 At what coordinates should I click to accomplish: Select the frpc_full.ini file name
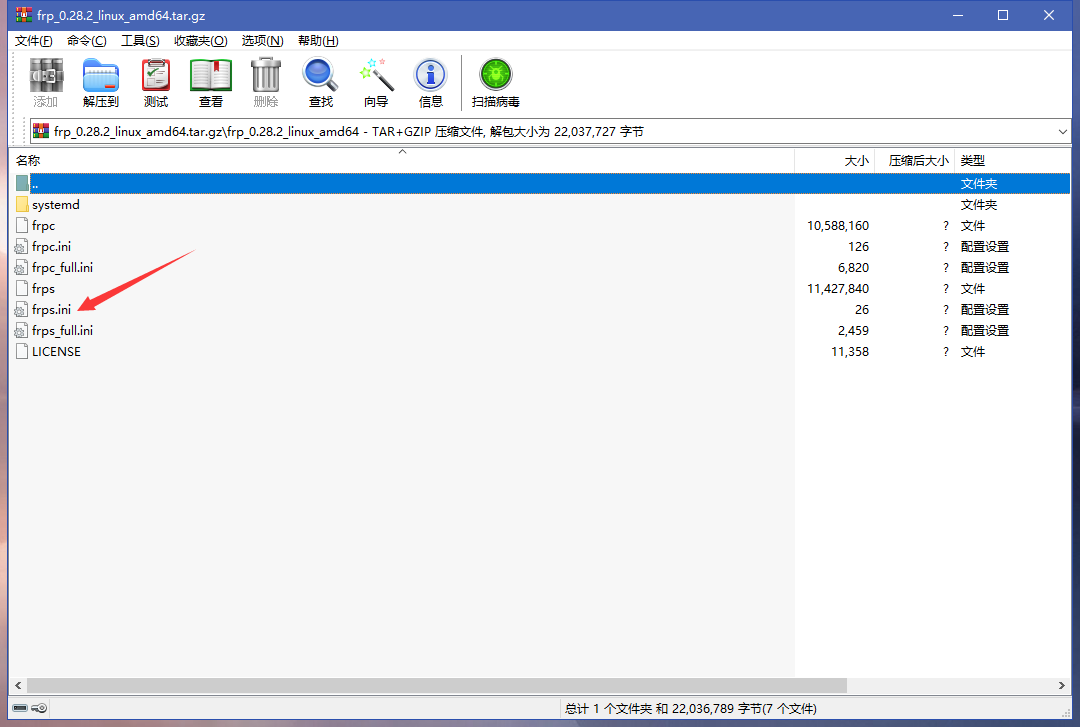pos(63,267)
